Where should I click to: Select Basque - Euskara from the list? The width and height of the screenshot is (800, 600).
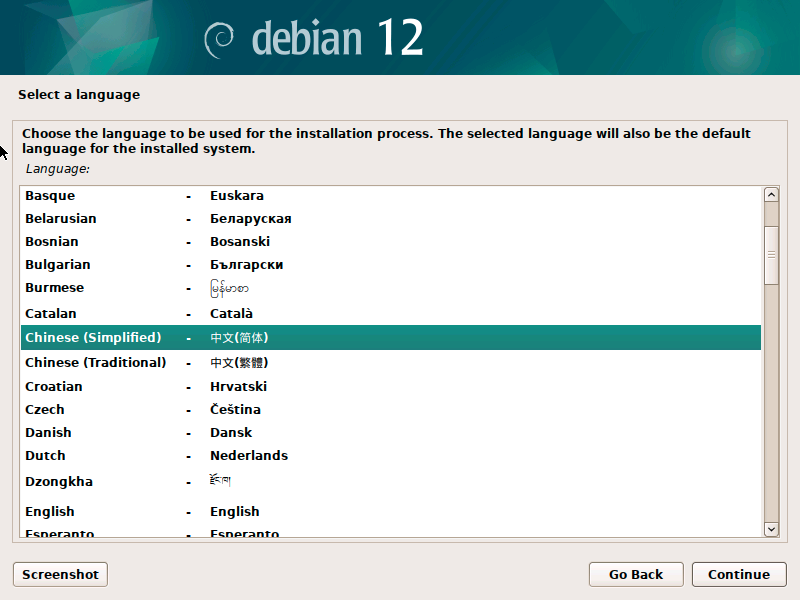[x=391, y=196]
